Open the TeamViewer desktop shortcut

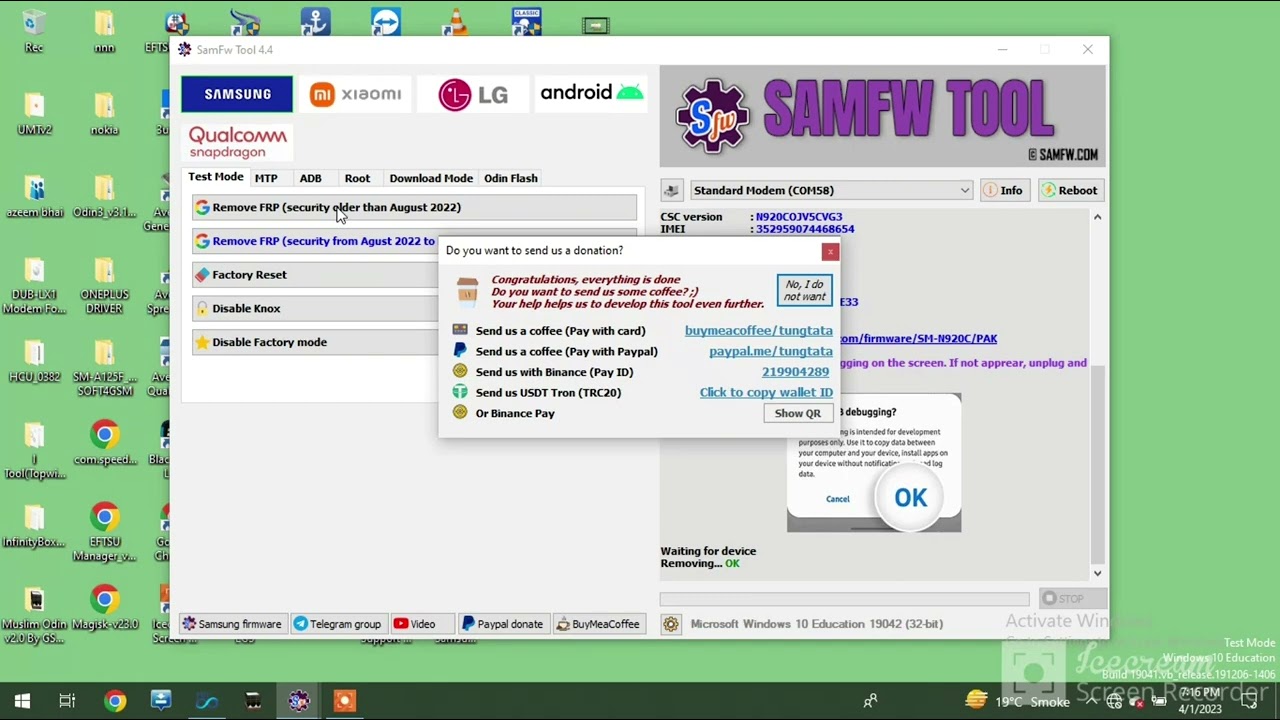click(x=386, y=20)
